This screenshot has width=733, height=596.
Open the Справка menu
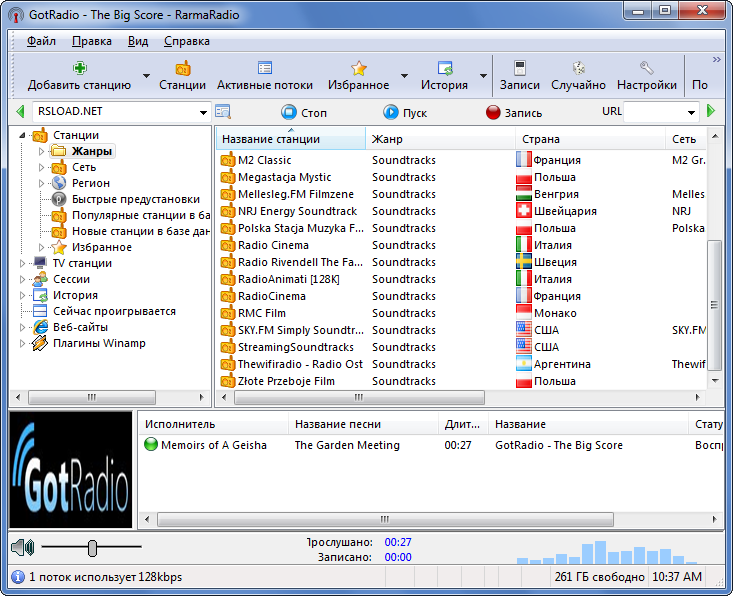pos(187,41)
